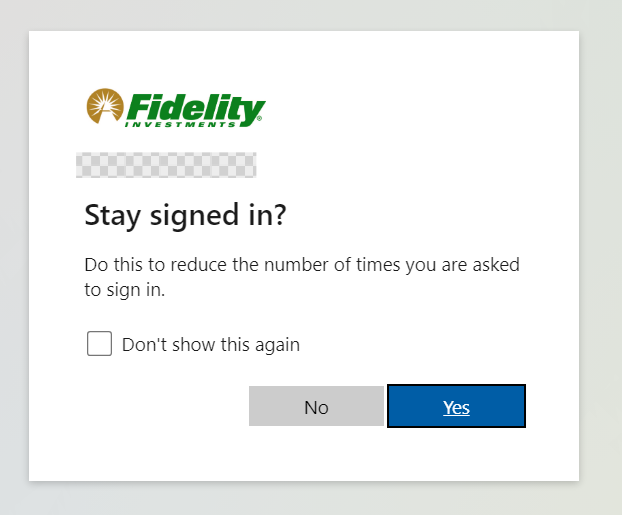The width and height of the screenshot is (622, 515).
Task: Click the INVESTMENTS text beneath the logo
Action: coord(181,125)
